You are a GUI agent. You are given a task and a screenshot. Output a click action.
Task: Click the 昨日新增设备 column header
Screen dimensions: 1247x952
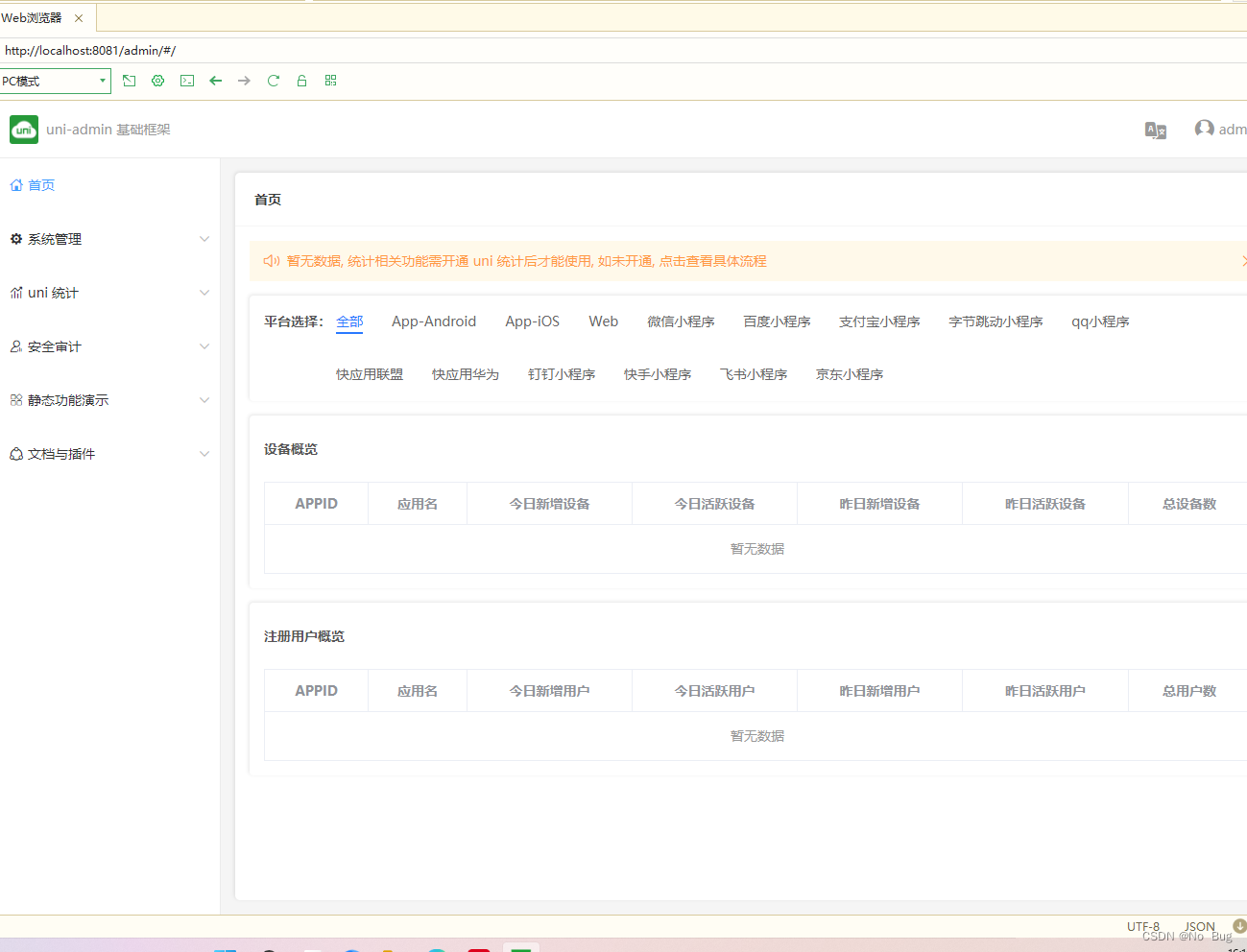879,504
